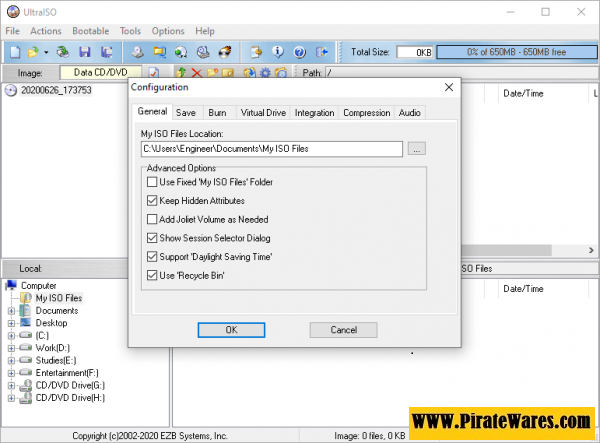Screen dimensions: 600x443
Task: Cancel the Configuration dialog
Action: tap(343, 329)
